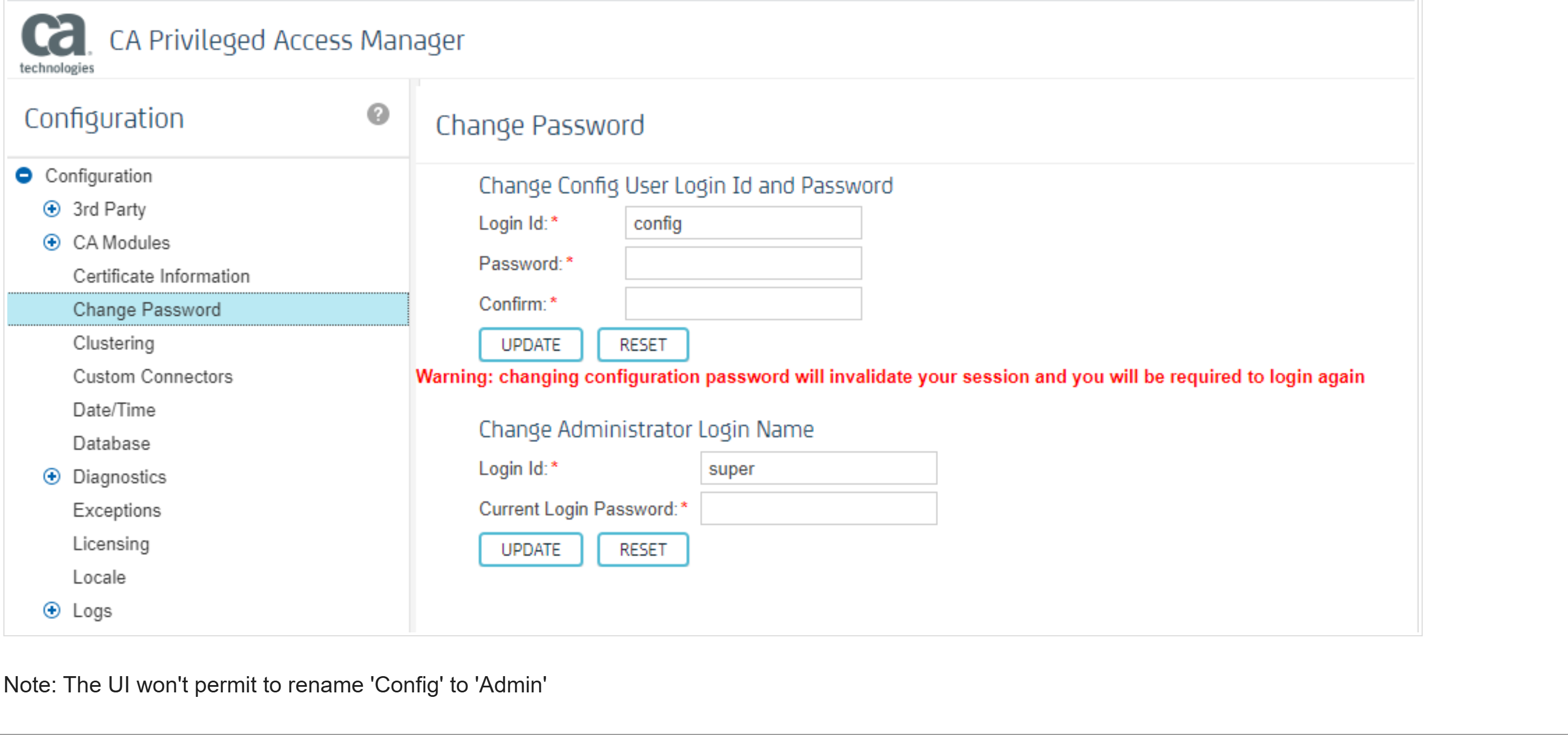Open the Clustering configuration page

(114, 343)
